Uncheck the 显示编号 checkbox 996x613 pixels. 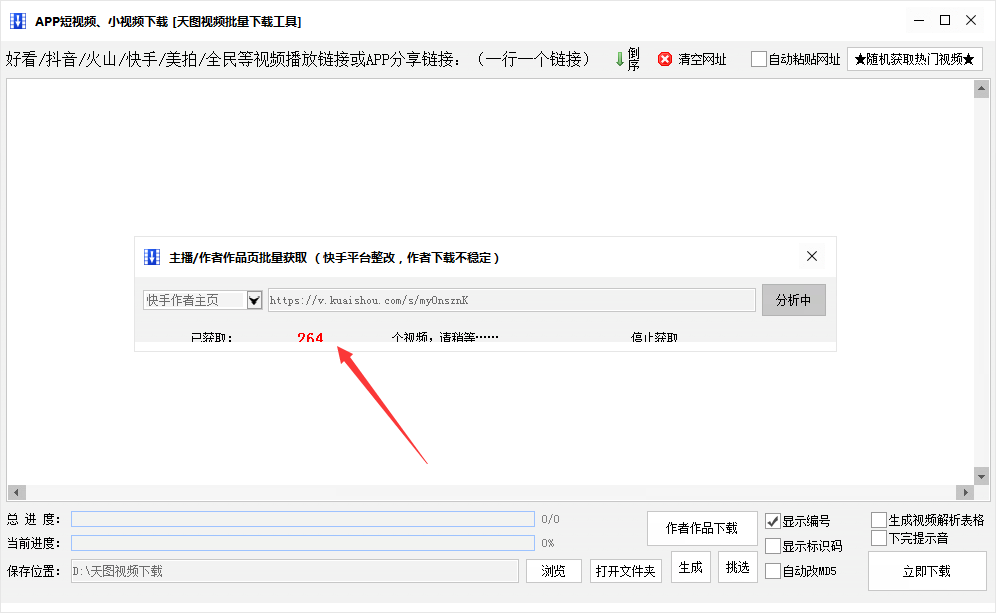pyautogui.click(x=772, y=521)
